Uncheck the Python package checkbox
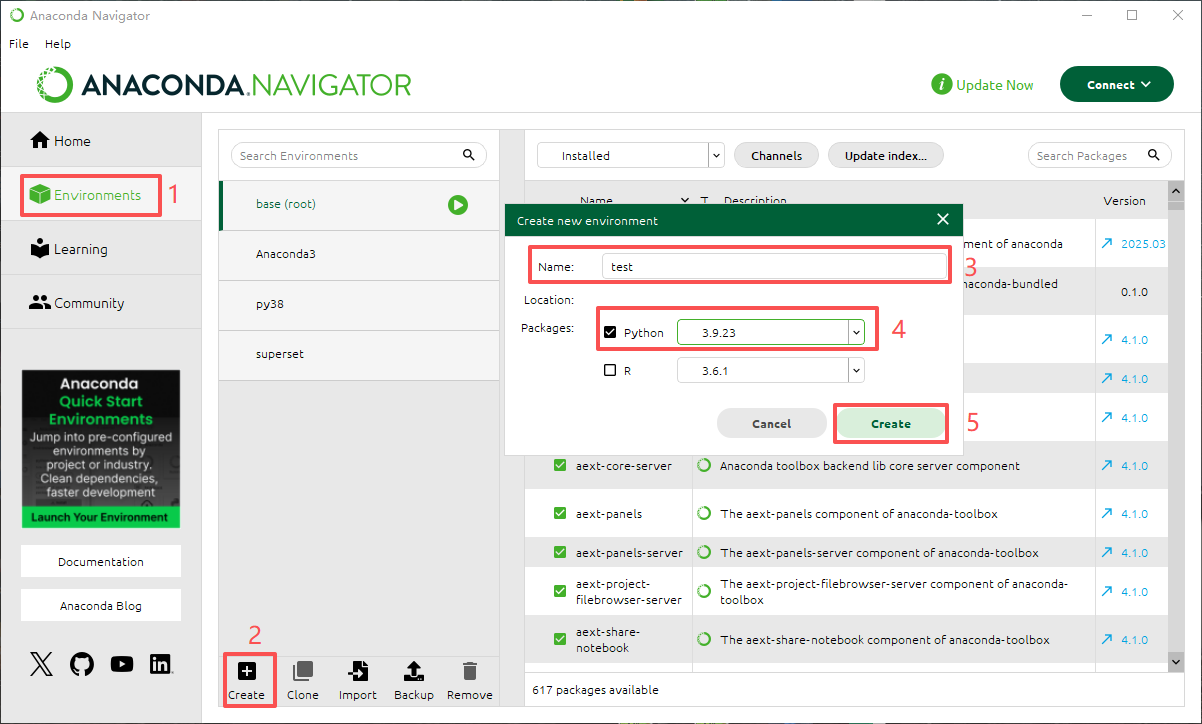 coord(610,332)
